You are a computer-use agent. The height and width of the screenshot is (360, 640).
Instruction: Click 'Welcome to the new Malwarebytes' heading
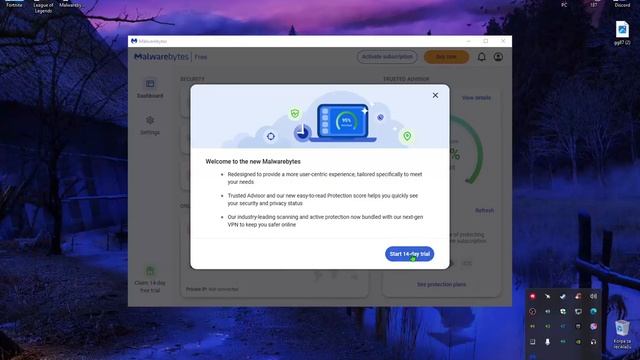pos(253,162)
